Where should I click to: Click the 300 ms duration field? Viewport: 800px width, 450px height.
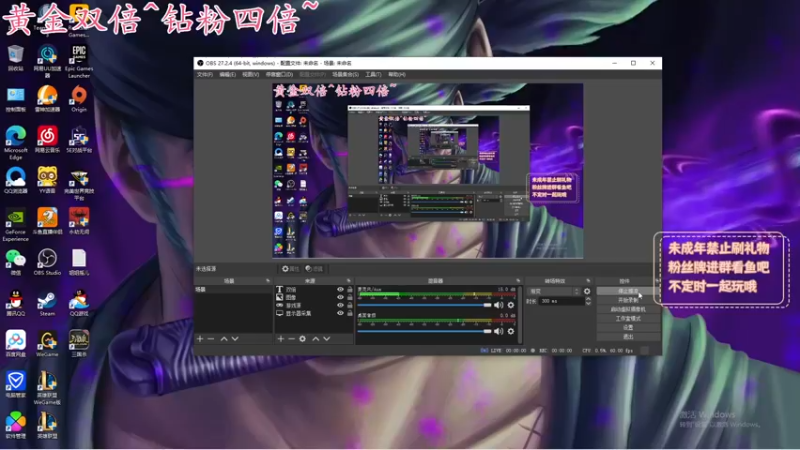562,301
